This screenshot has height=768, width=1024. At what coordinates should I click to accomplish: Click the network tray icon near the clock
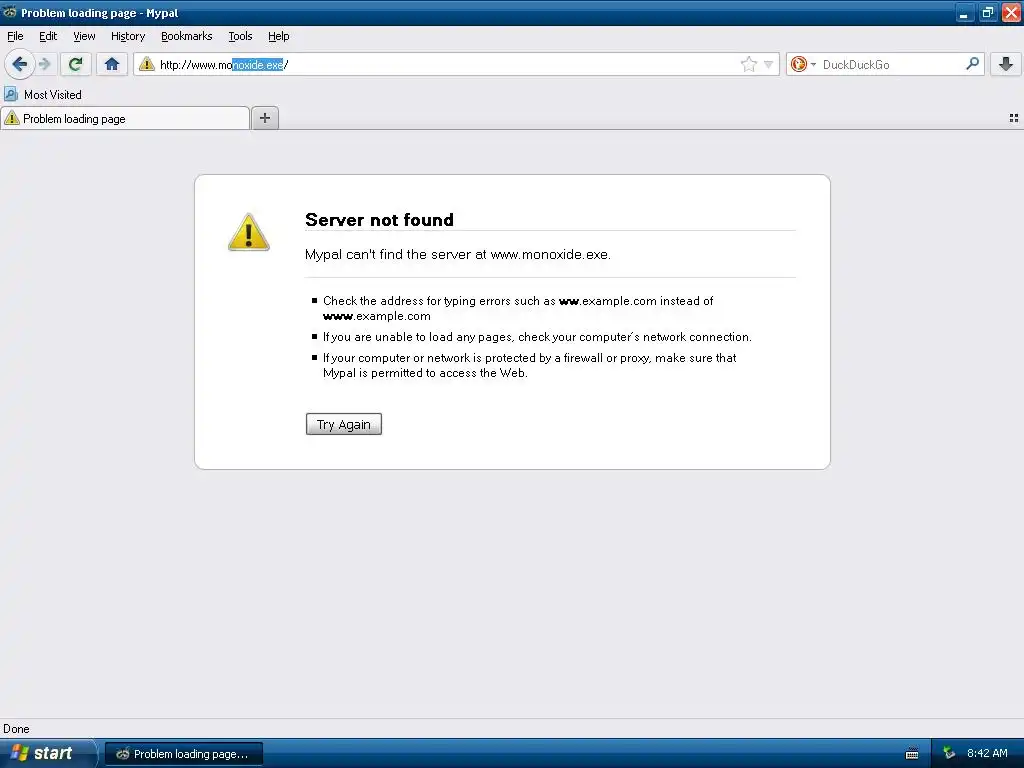(x=949, y=754)
